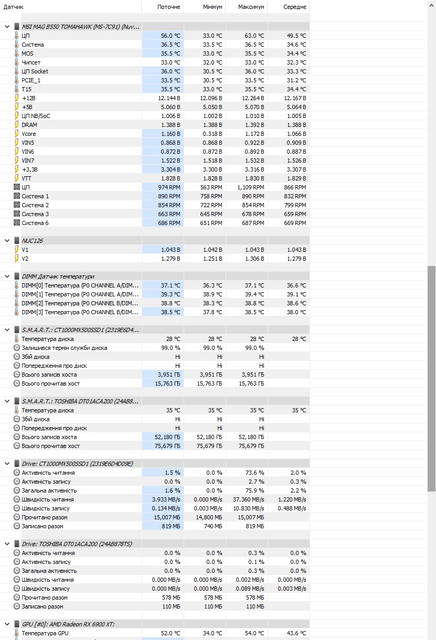Click the thermometer icon of DIMM[0] Температура
This screenshot has width=436, height=640.
(x=17, y=285)
